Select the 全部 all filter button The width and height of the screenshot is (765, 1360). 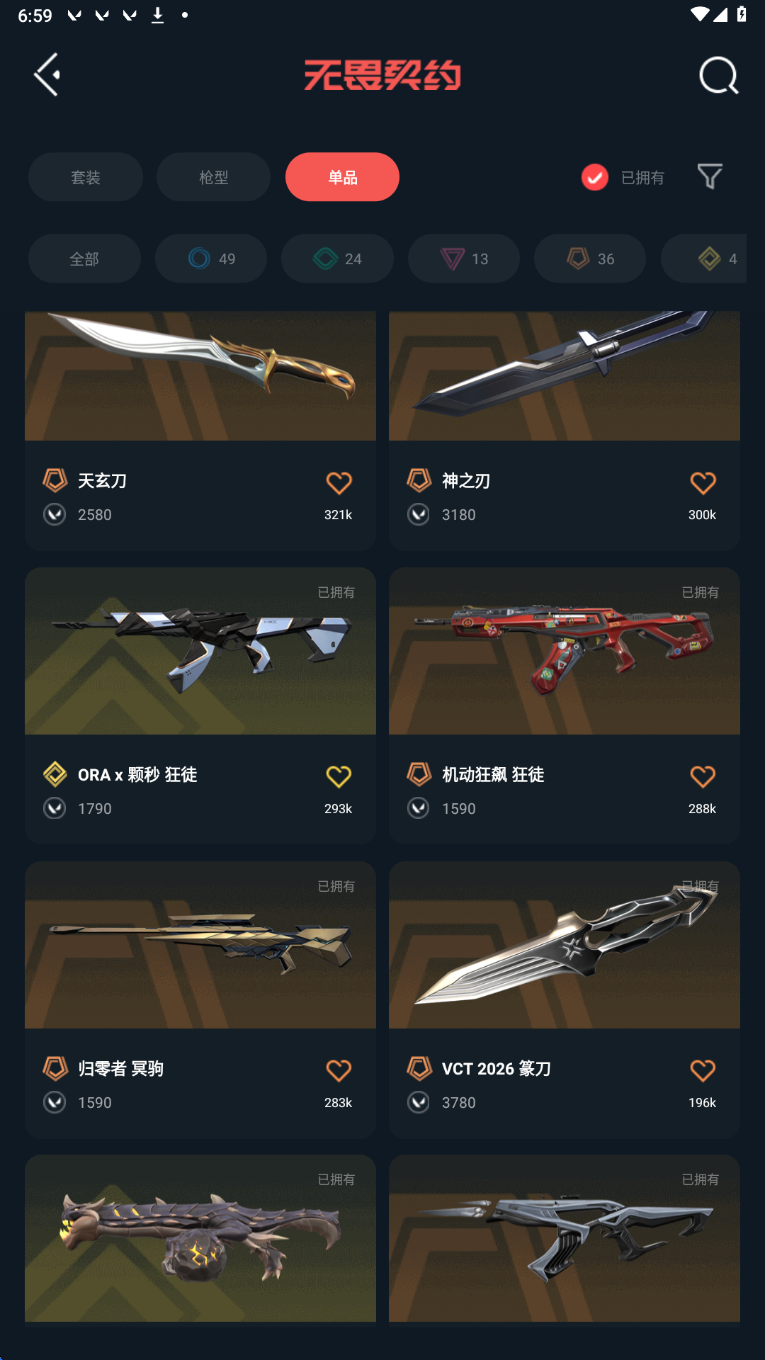pyautogui.click(x=84, y=259)
